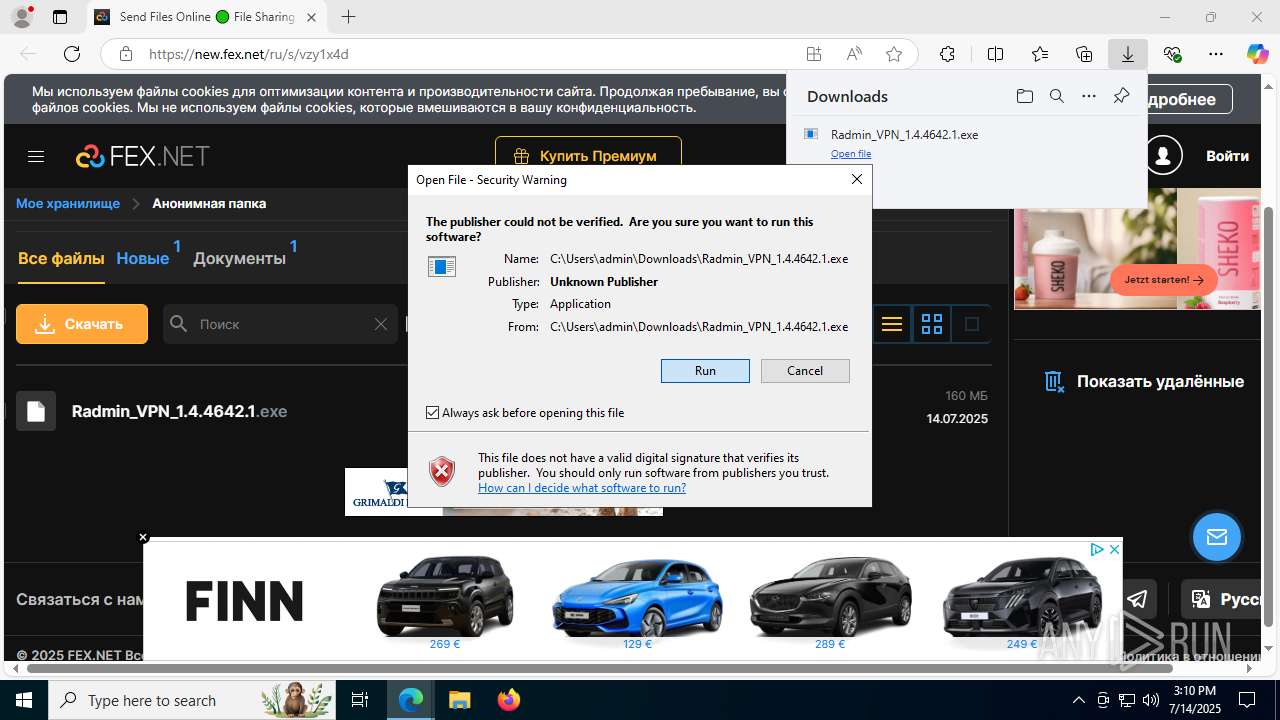Show hidden system tray icons

coord(1078,700)
